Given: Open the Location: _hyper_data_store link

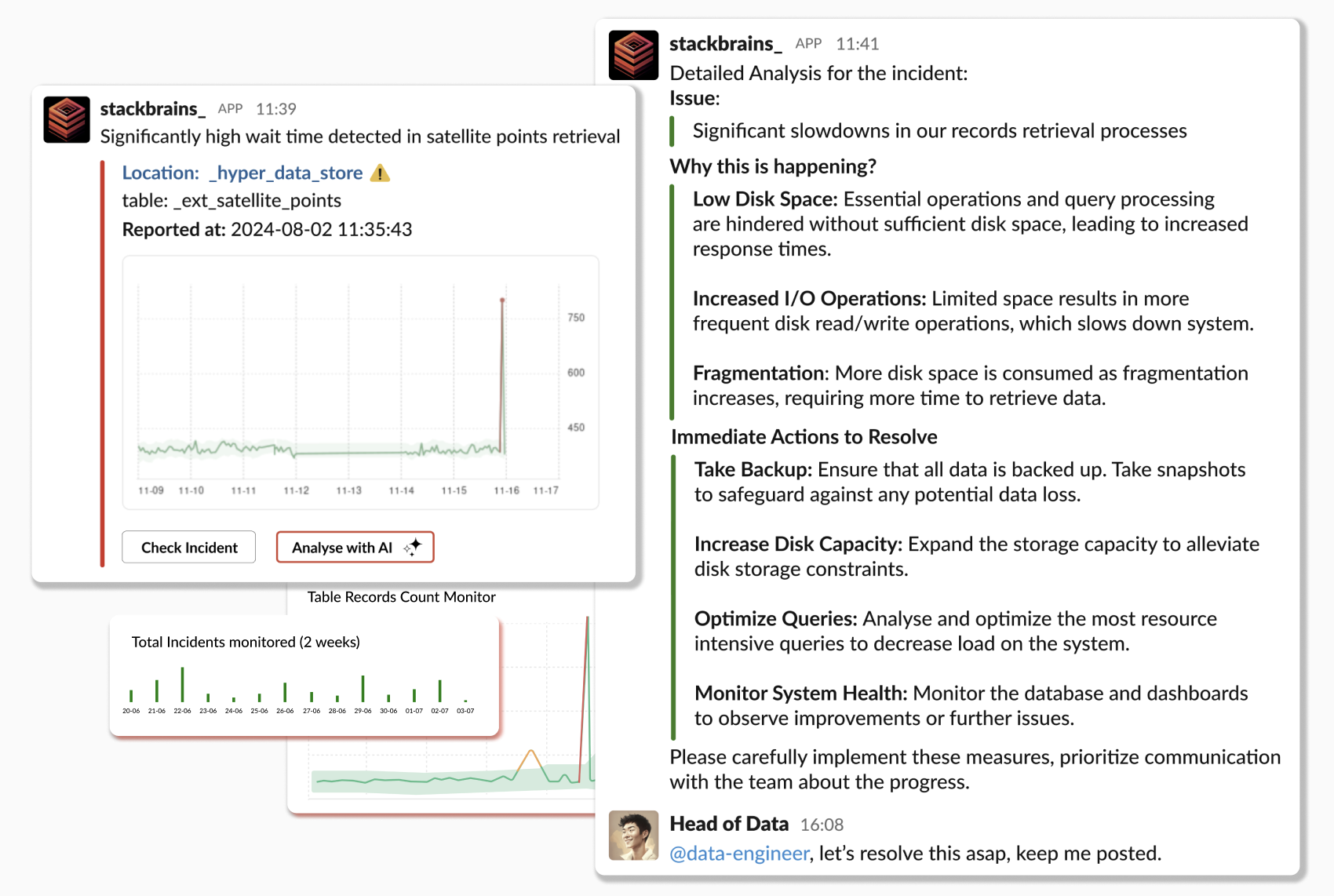Looking at the screenshot, I should point(242,173).
